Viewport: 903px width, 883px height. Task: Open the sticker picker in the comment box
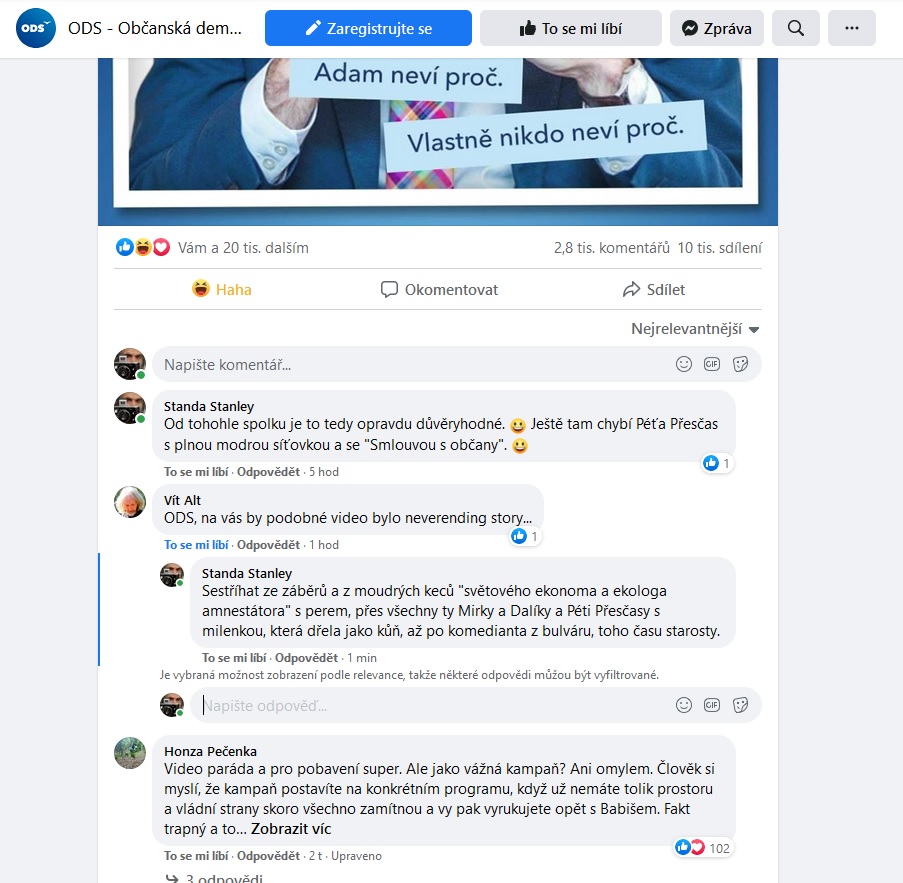[x=740, y=364]
